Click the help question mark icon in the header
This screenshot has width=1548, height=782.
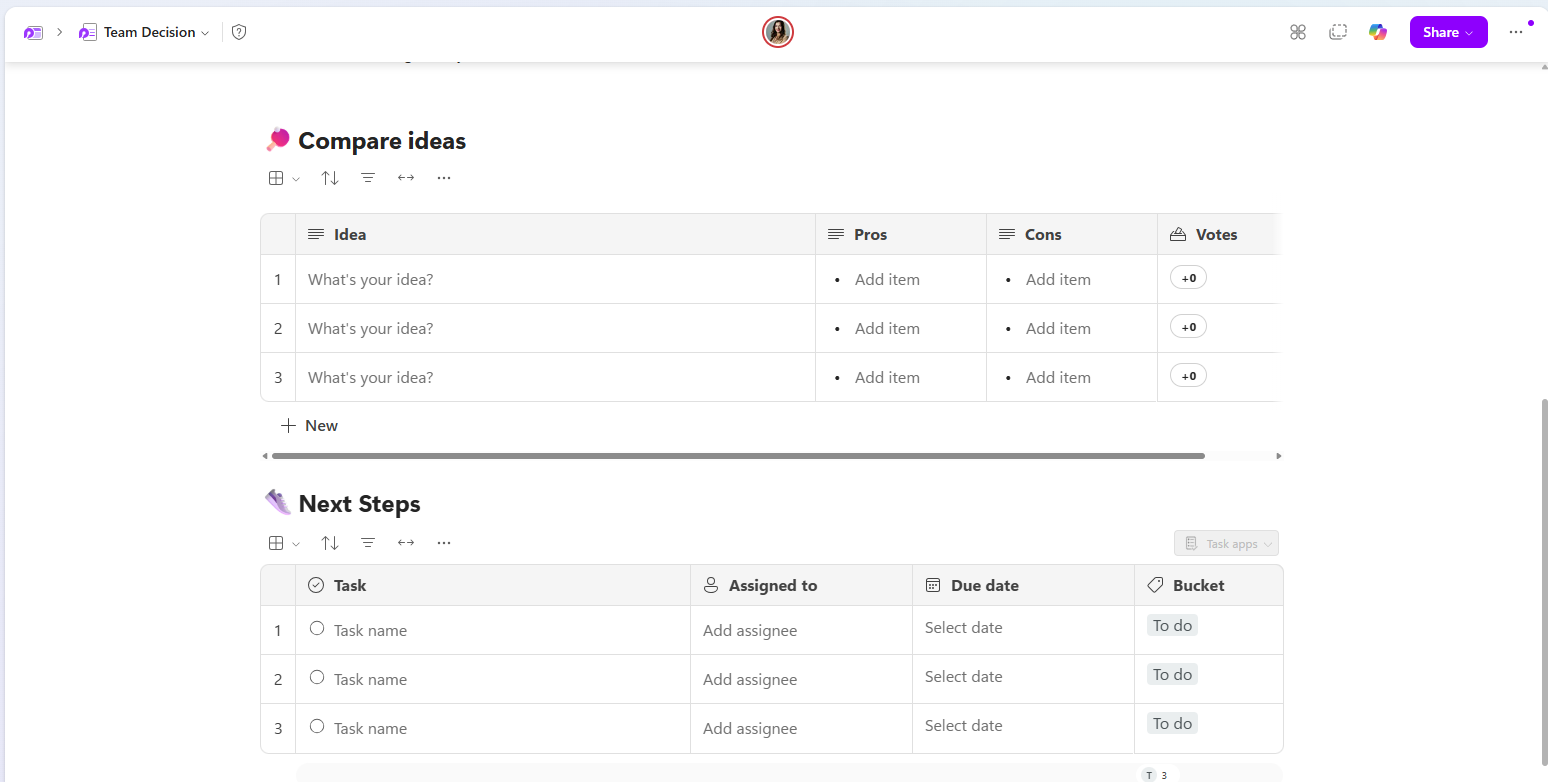[x=238, y=31]
